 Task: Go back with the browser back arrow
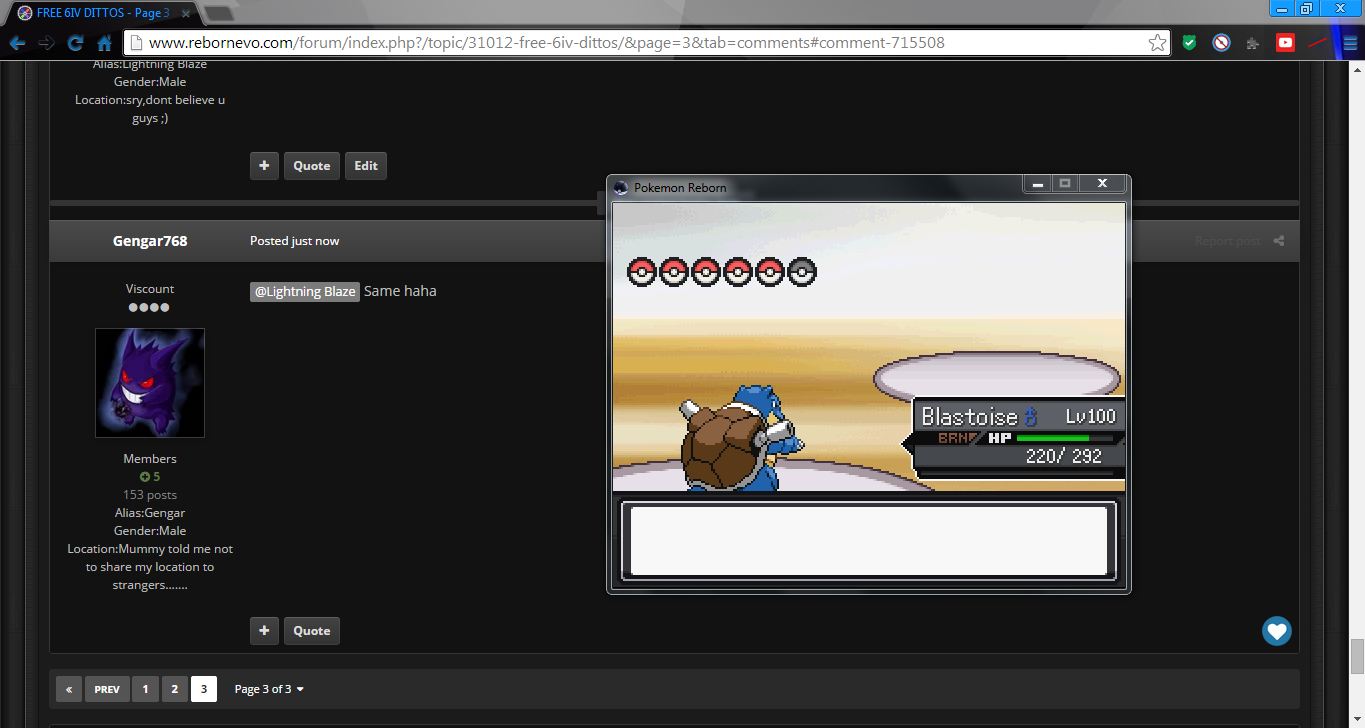tap(17, 43)
